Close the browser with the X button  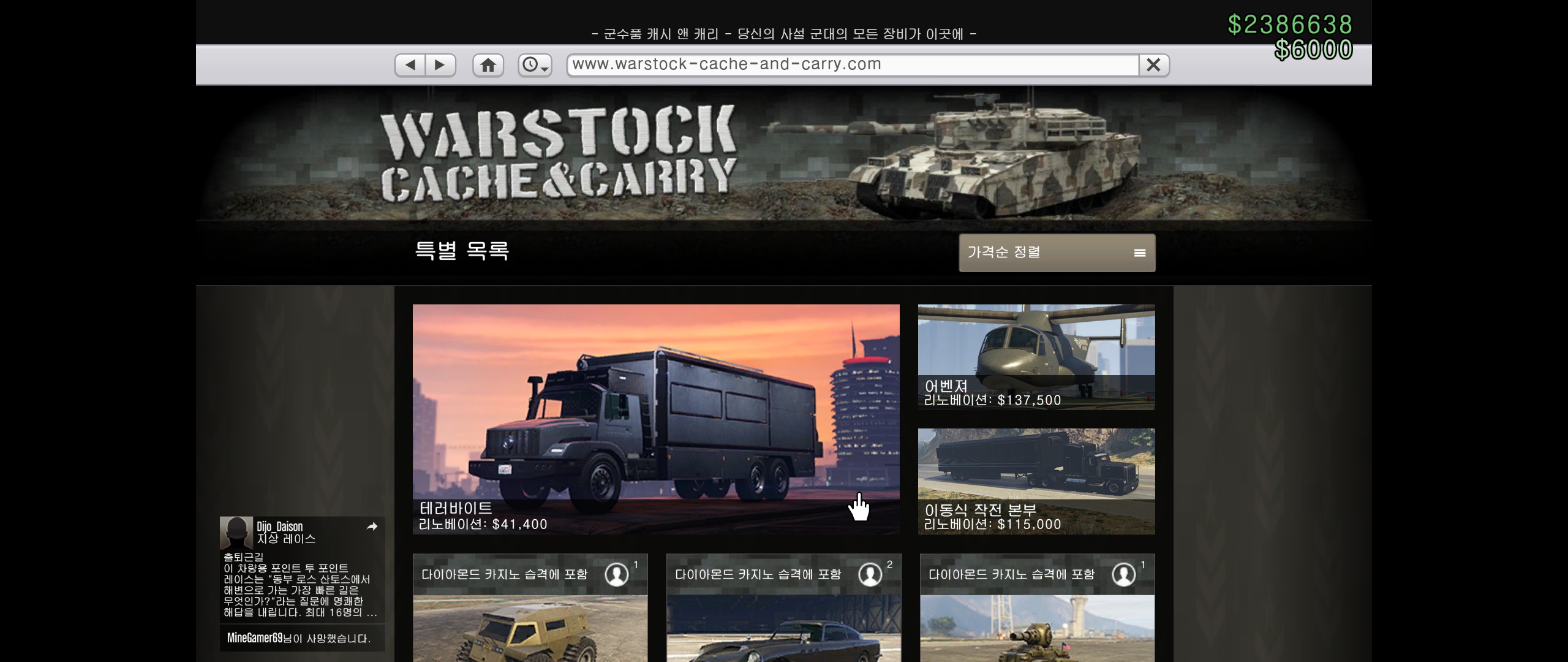point(1153,65)
